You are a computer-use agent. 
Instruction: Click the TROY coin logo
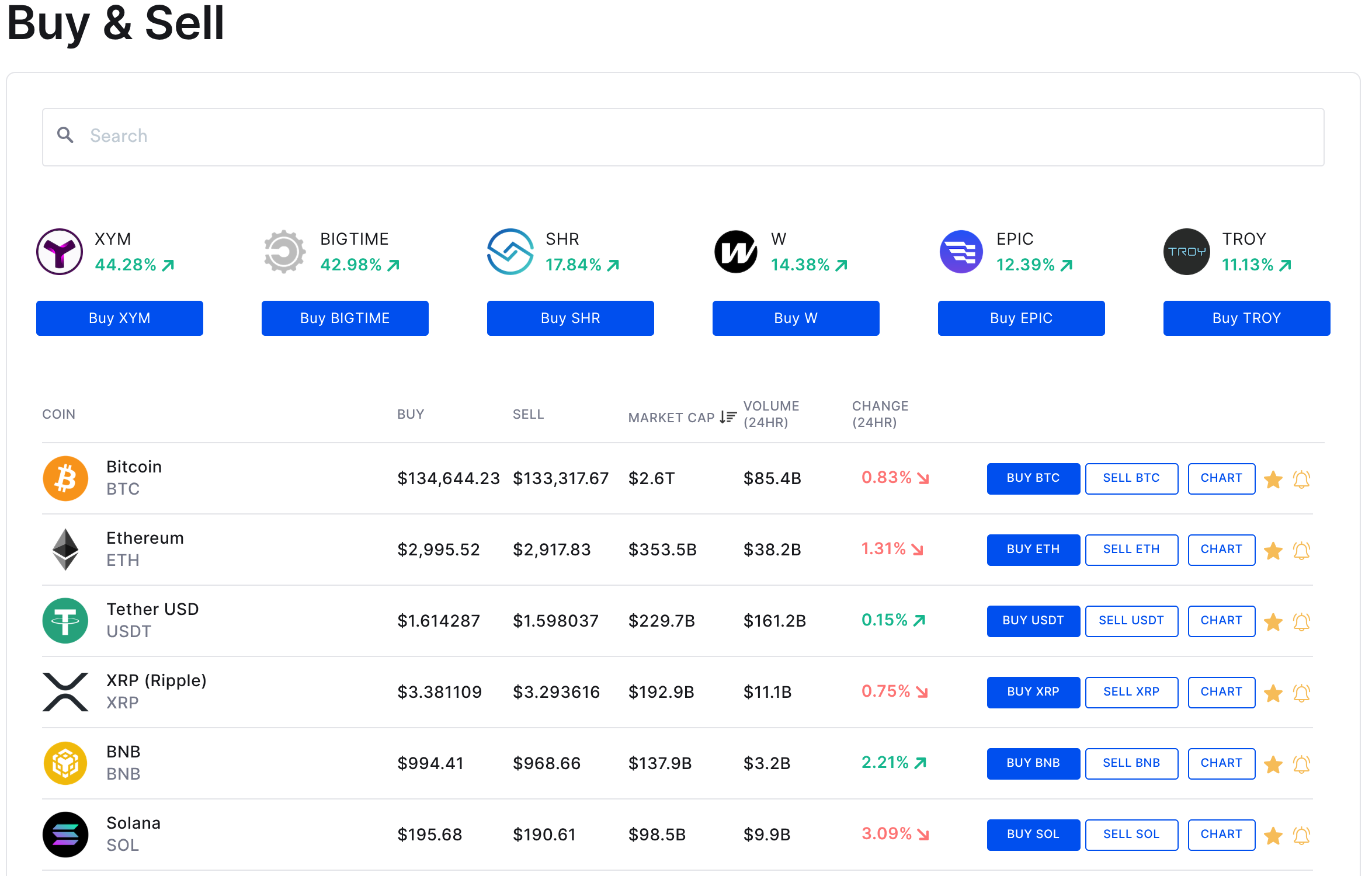coord(1187,252)
